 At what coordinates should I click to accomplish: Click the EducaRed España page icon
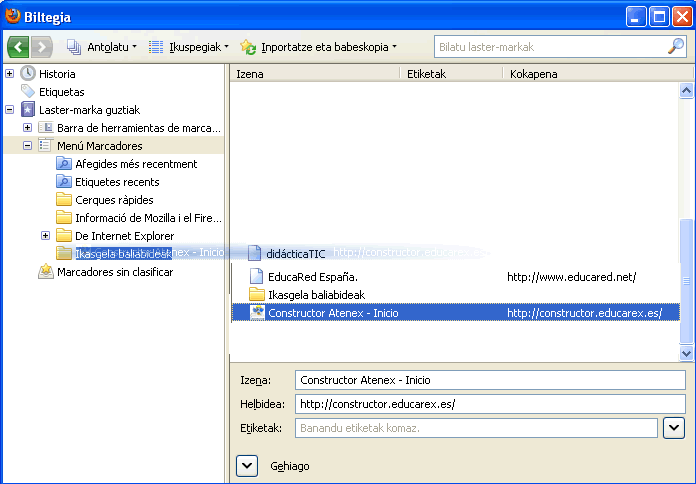[257, 276]
